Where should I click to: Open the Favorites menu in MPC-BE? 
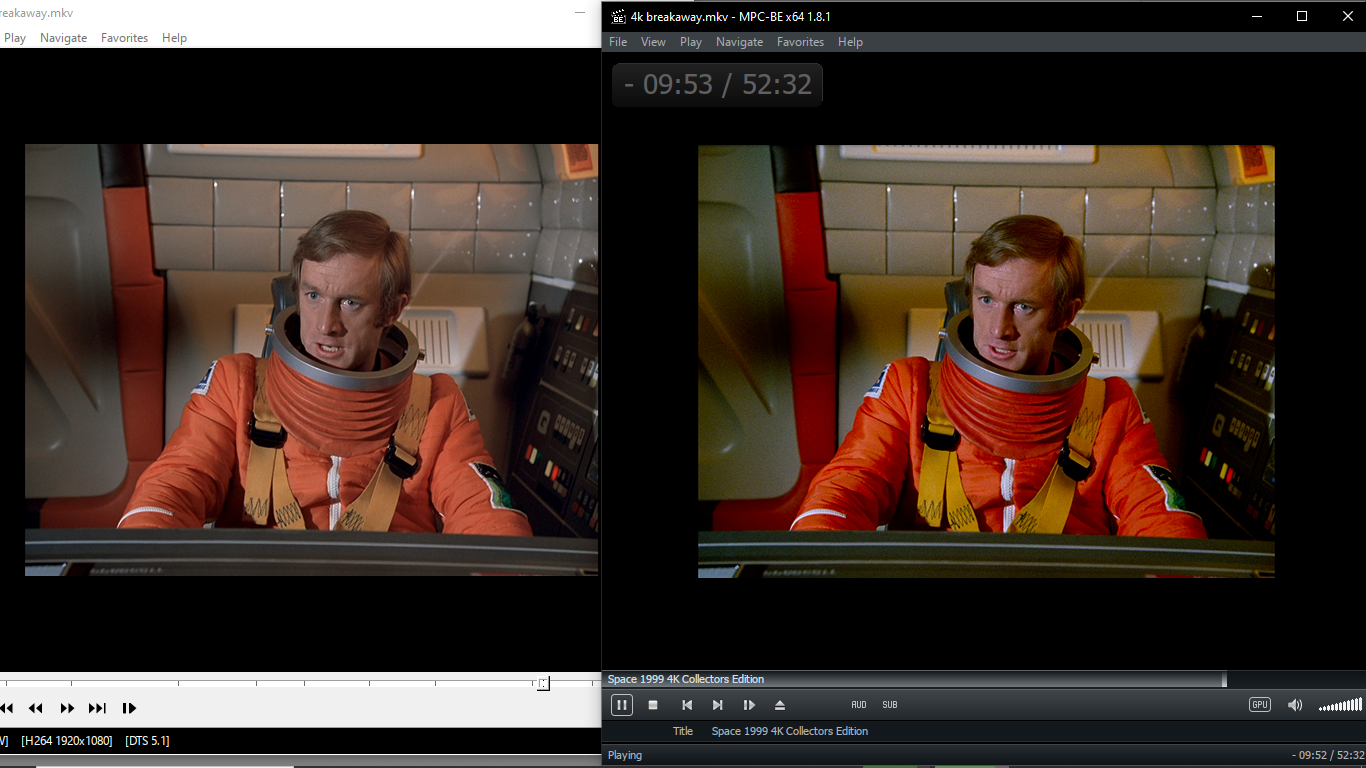click(x=800, y=42)
